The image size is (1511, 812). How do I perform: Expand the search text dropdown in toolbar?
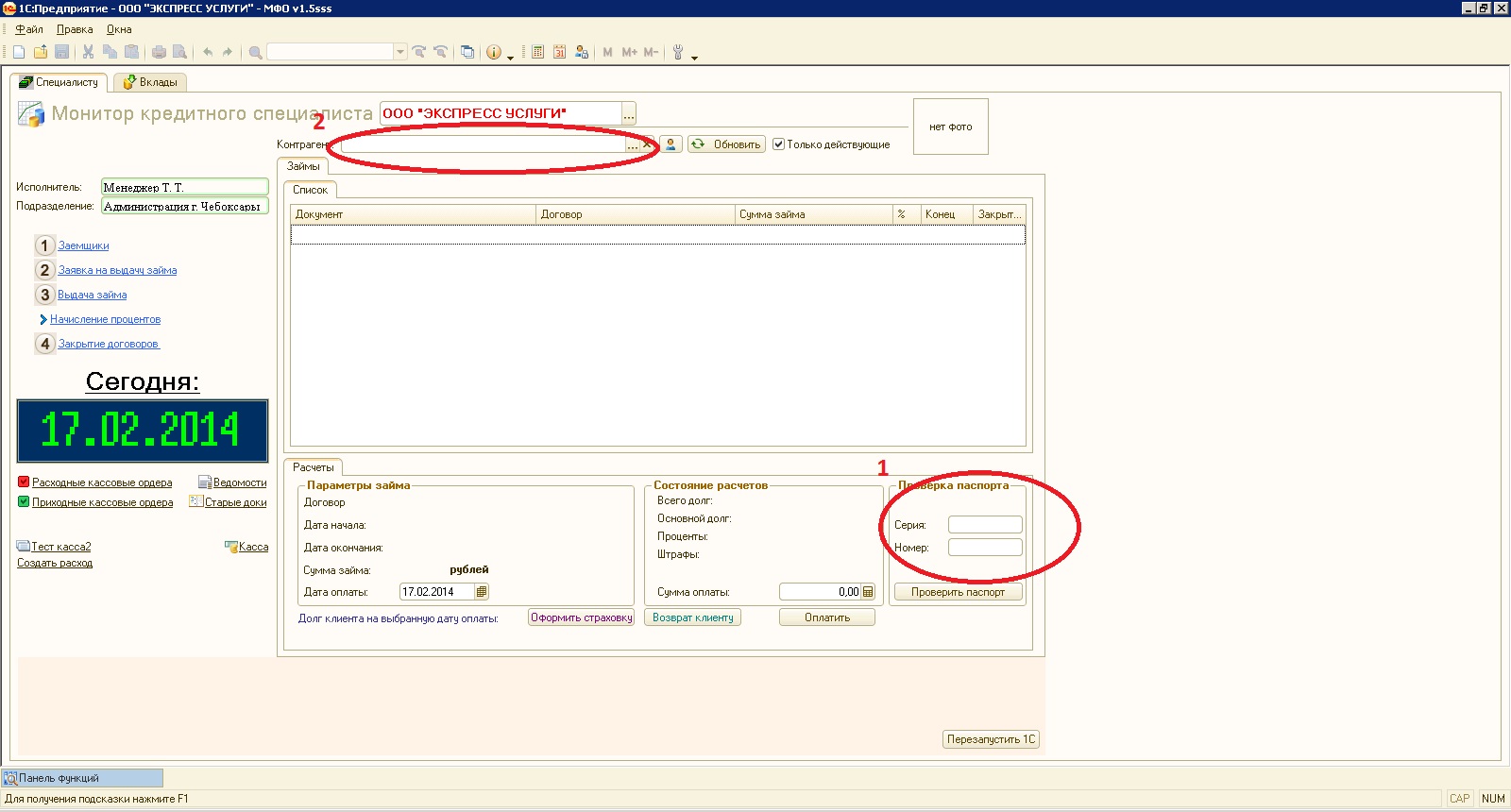click(400, 52)
